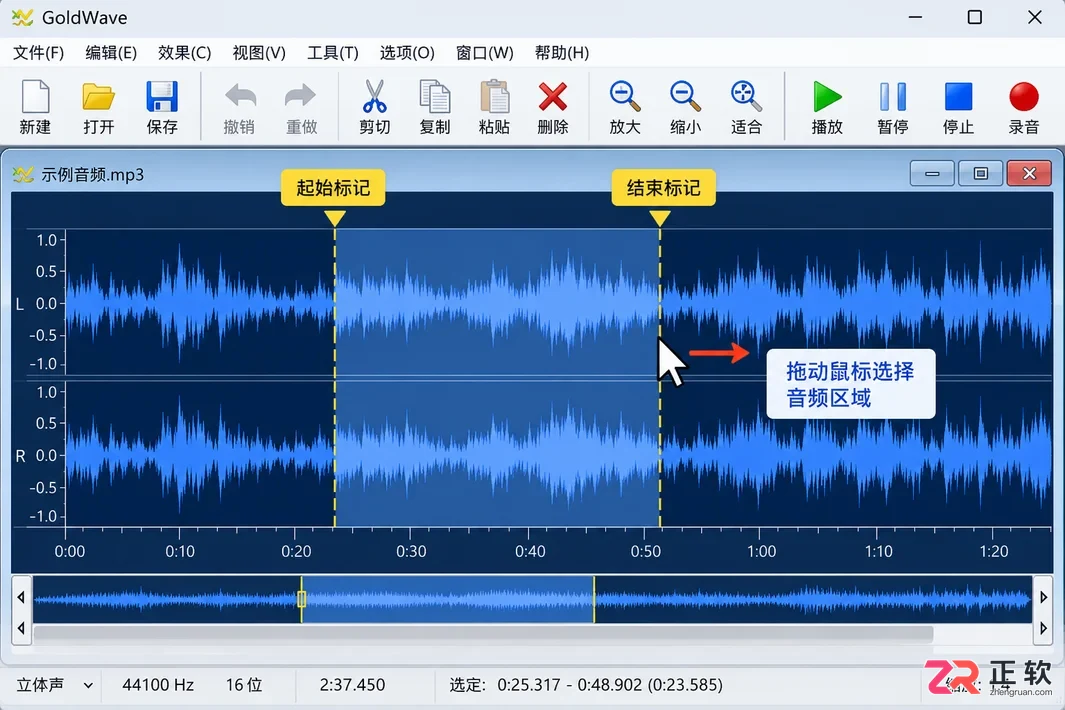This screenshot has height=710, width=1065.
Task: Save the audio with 保存 icon
Action: click(162, 107)
